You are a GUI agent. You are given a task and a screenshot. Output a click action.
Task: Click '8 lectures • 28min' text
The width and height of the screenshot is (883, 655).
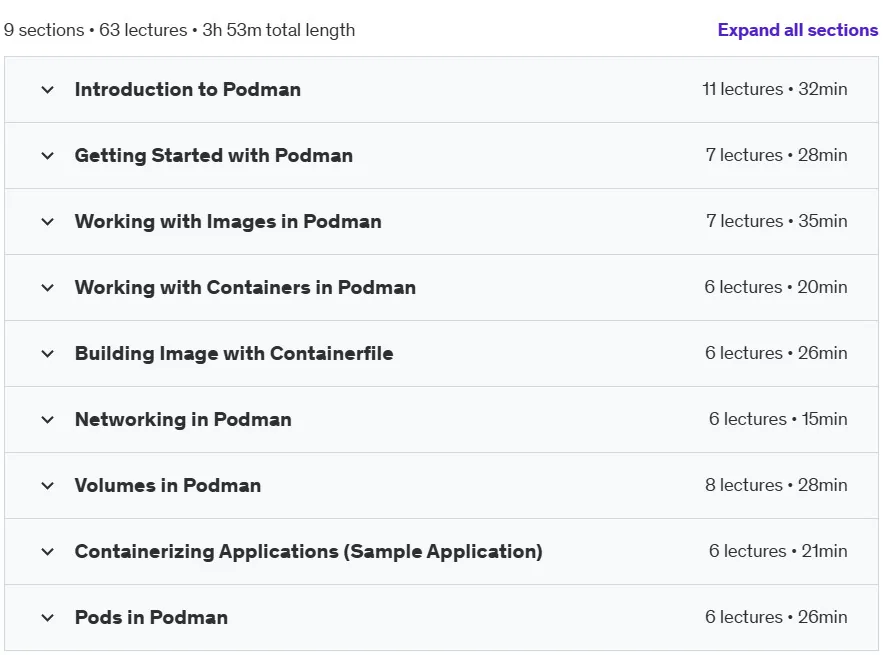[x=776, y=484]
